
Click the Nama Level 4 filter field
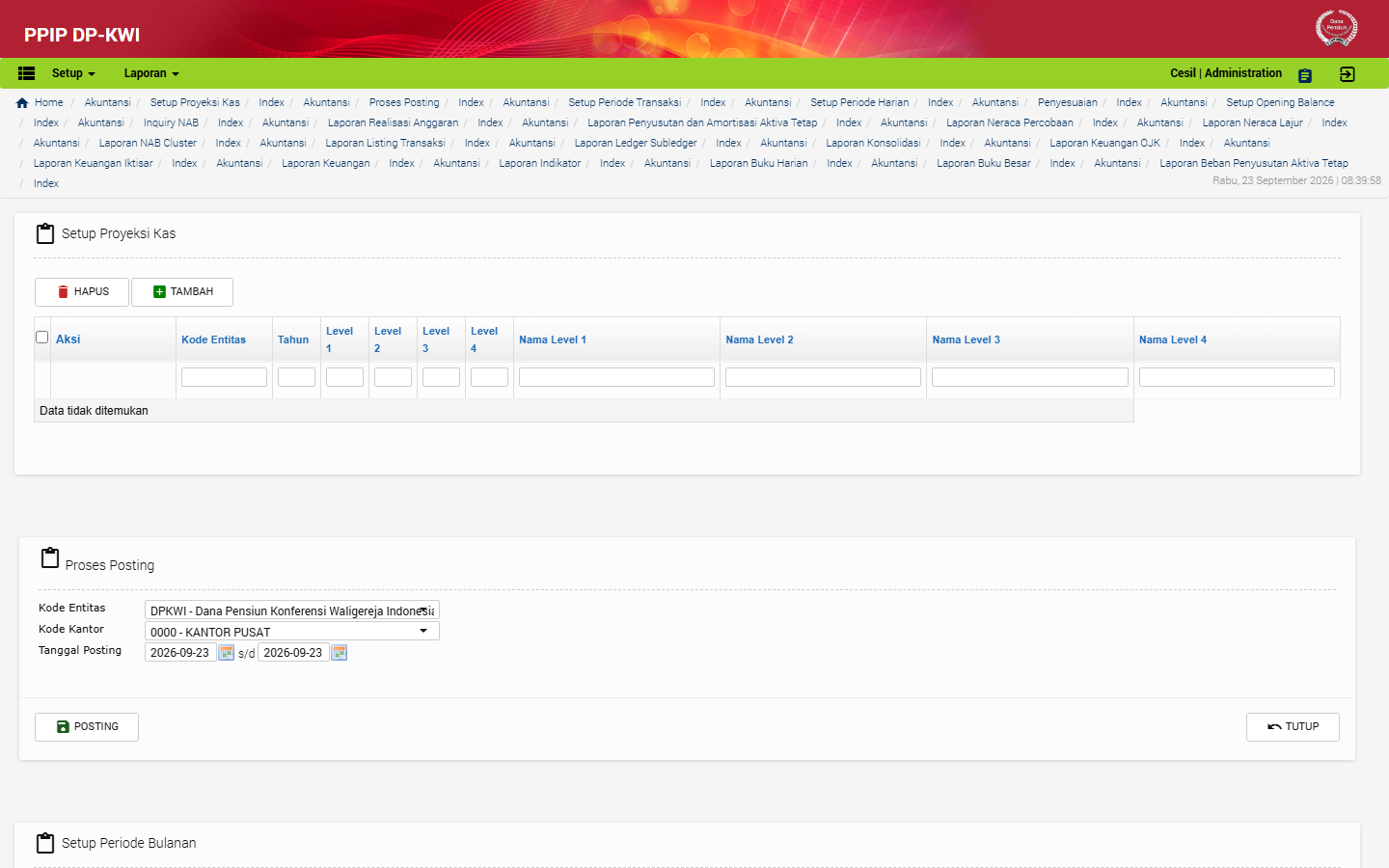[x=1237, y=377]
